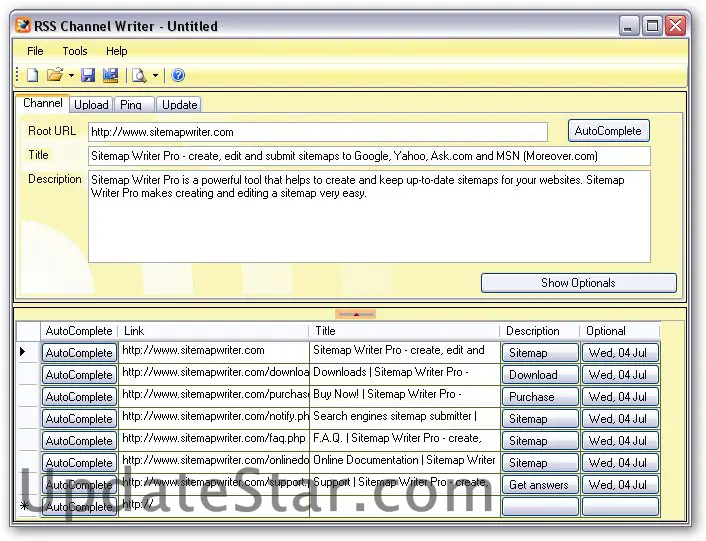Select the Channel tab
Viewport: 706px width, 541px height.
click(x=43, y=103)
